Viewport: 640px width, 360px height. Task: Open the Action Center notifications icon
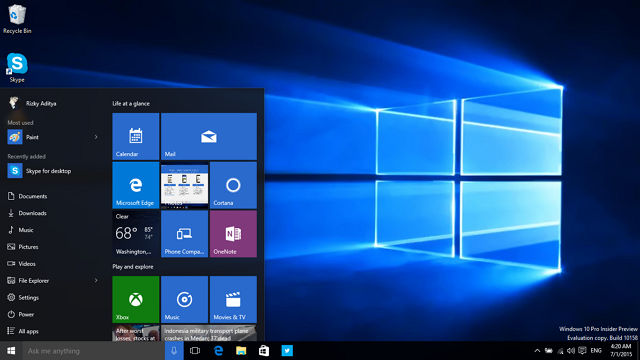pyautogui.click(x=582, y=351)
